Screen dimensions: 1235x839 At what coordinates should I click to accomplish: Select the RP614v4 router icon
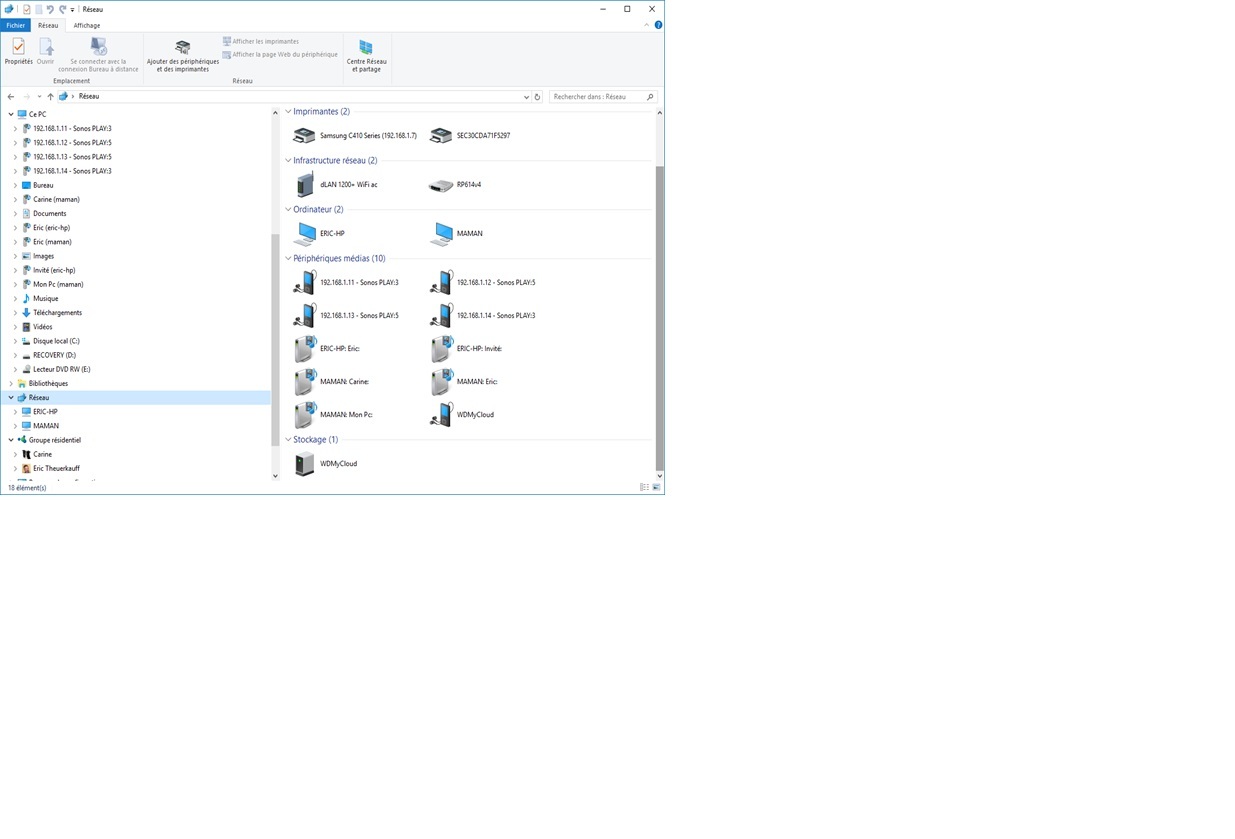coord(441,185)
